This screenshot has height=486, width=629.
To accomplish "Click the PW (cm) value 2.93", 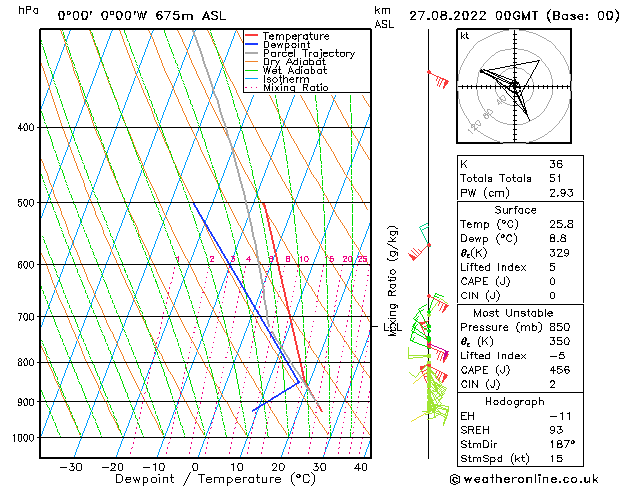I will pyautogui.click(x=561, y=193).
